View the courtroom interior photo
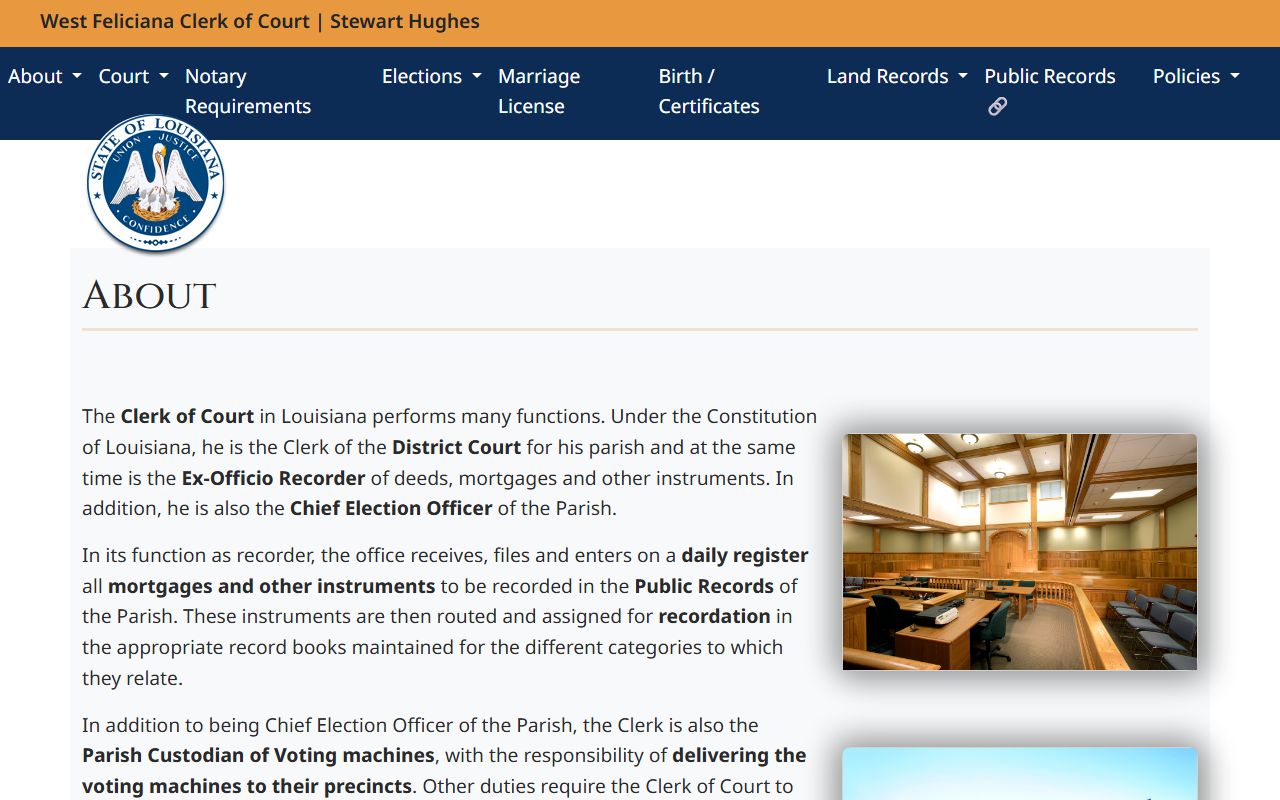 [x=1020, y=552]
